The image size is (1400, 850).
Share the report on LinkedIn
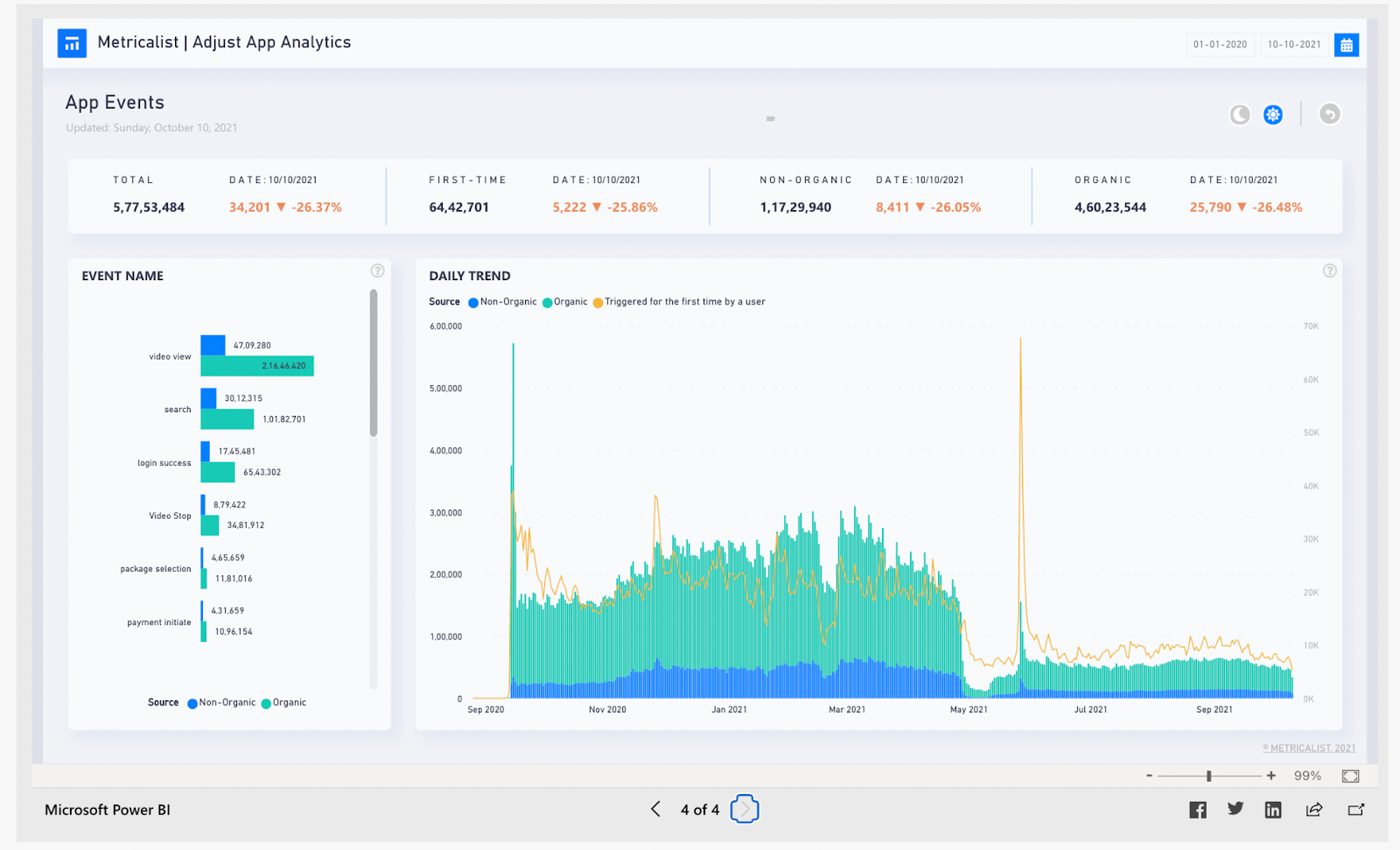(x=1272, y=809)
